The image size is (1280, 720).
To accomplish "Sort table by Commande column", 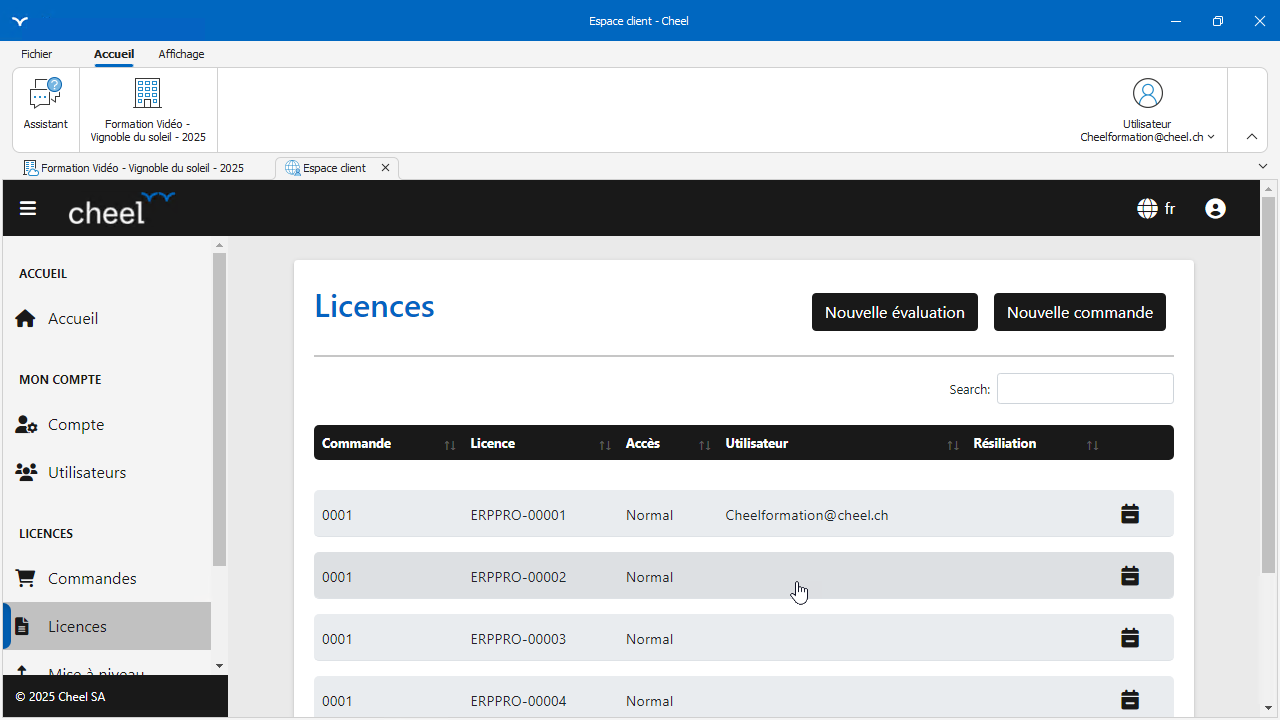I will [x=450, y=445].
